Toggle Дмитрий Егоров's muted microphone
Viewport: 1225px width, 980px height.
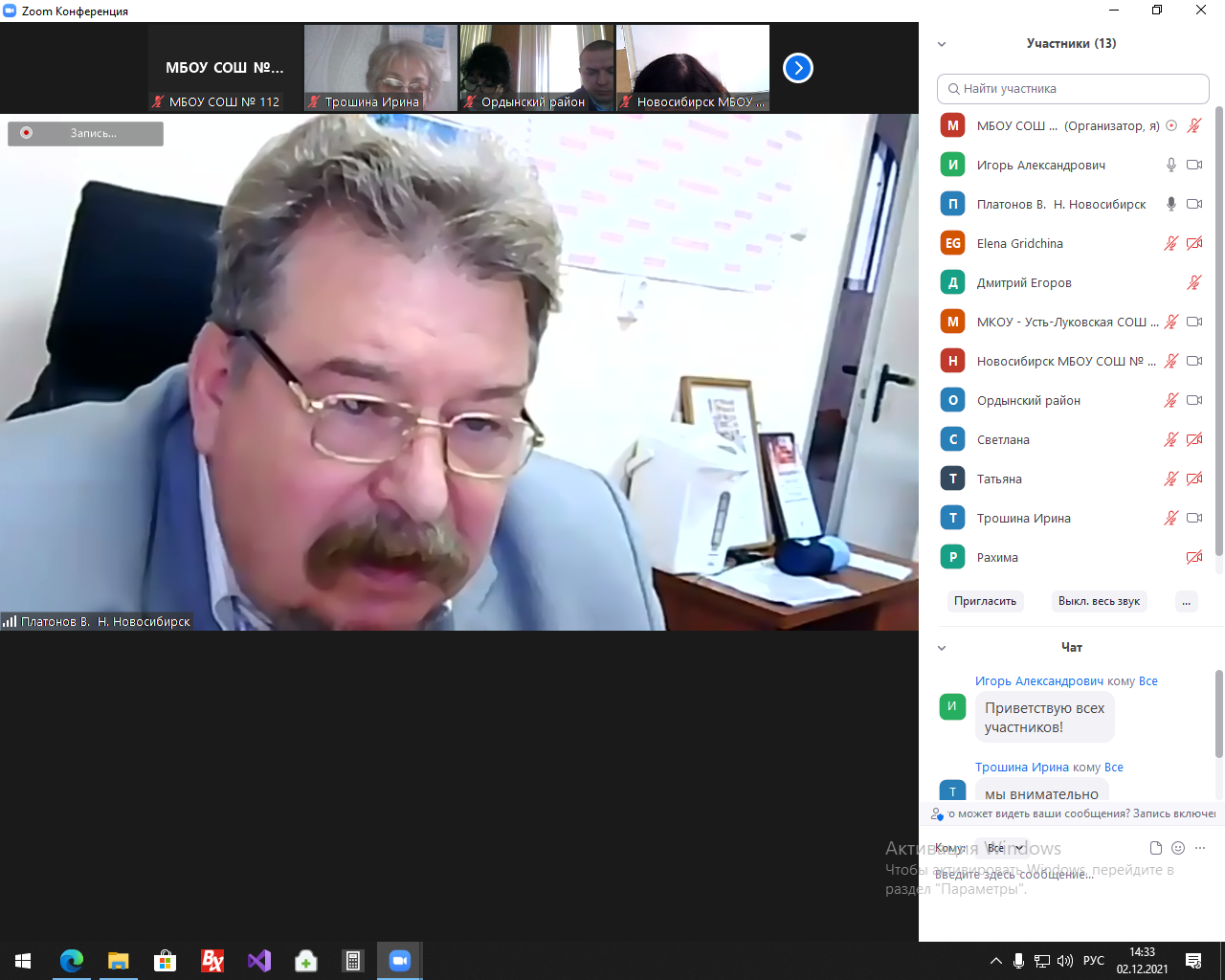point(1193,282)
